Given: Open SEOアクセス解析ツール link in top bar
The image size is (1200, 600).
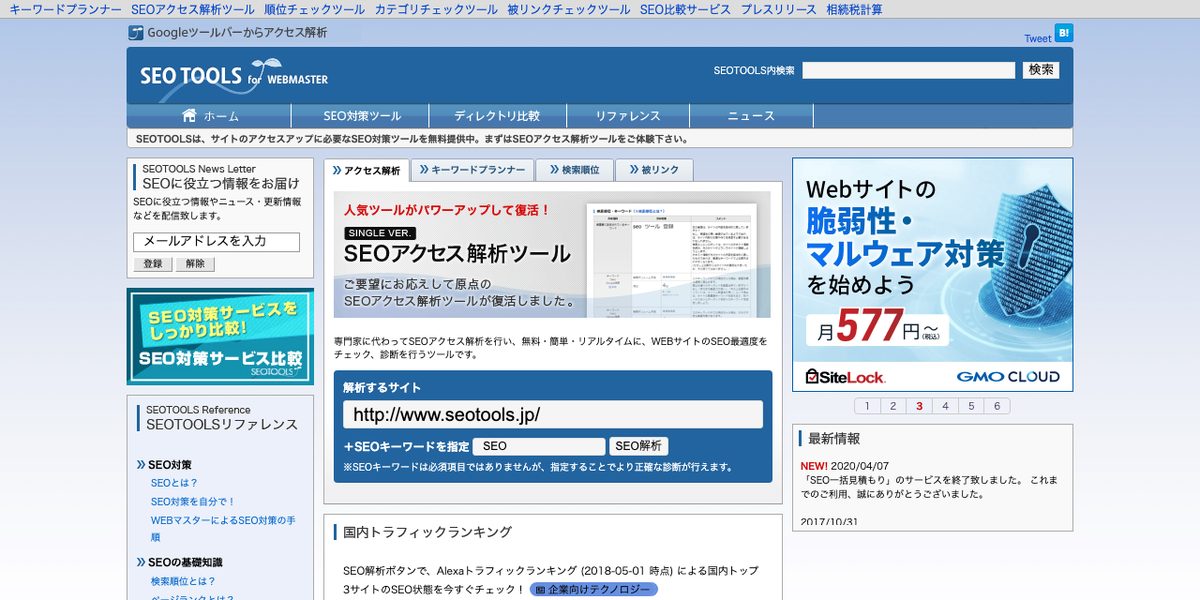Looking at the screenshot, I should 193,10.
